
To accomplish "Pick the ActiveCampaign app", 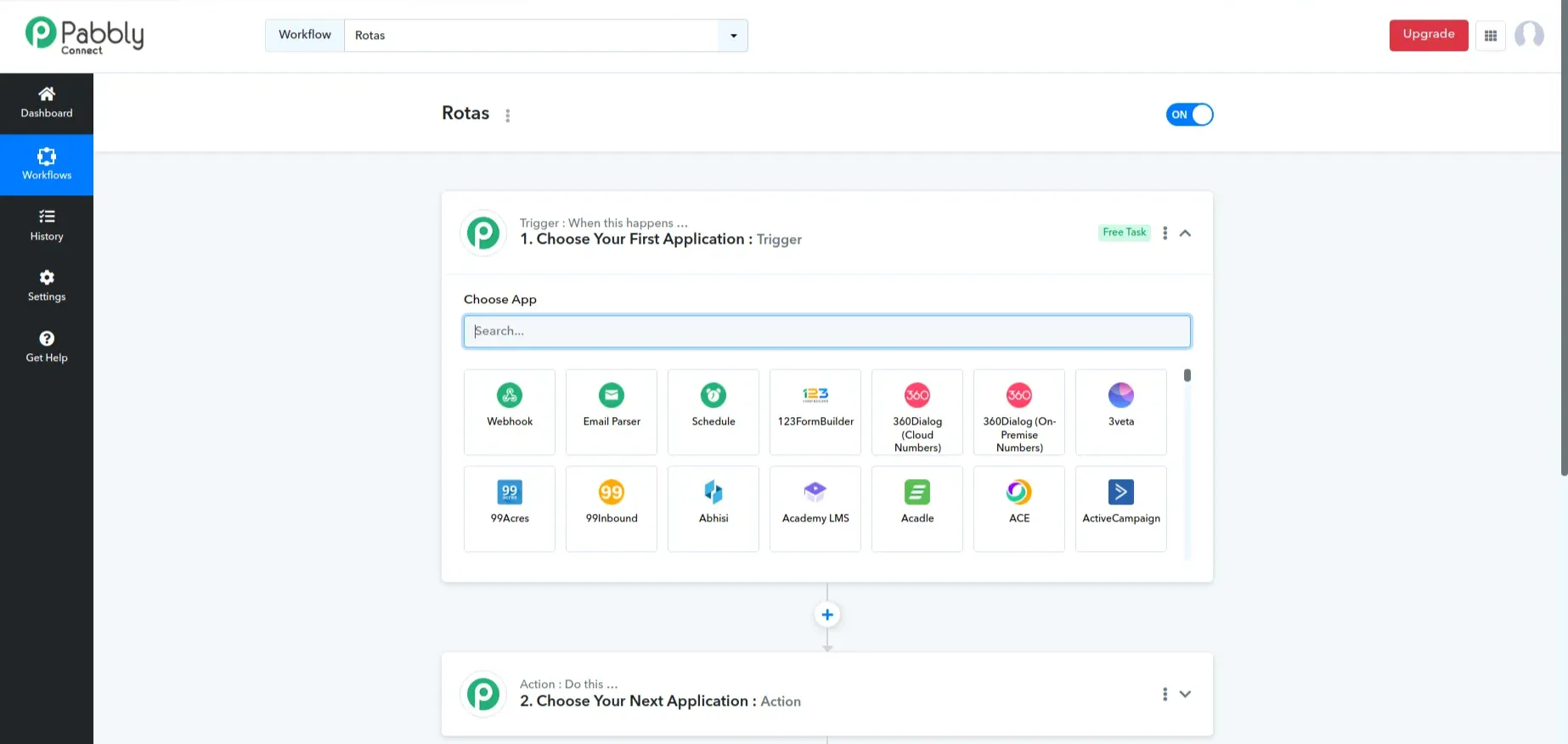I will point(1121,509).
